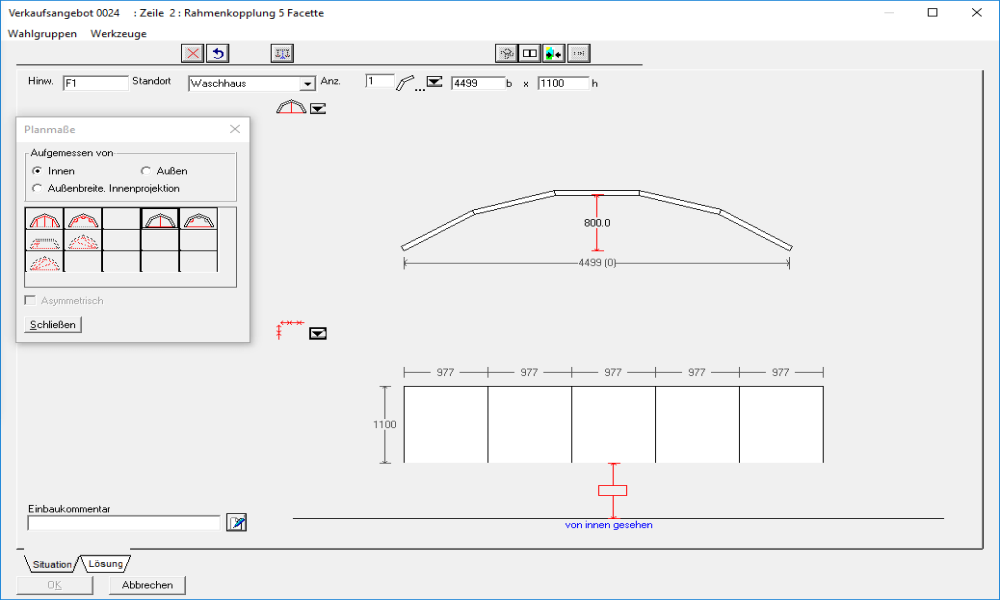1000x600 pixels.
Task: Switch to the Lösung tab
Action: (x=105, y=564)
